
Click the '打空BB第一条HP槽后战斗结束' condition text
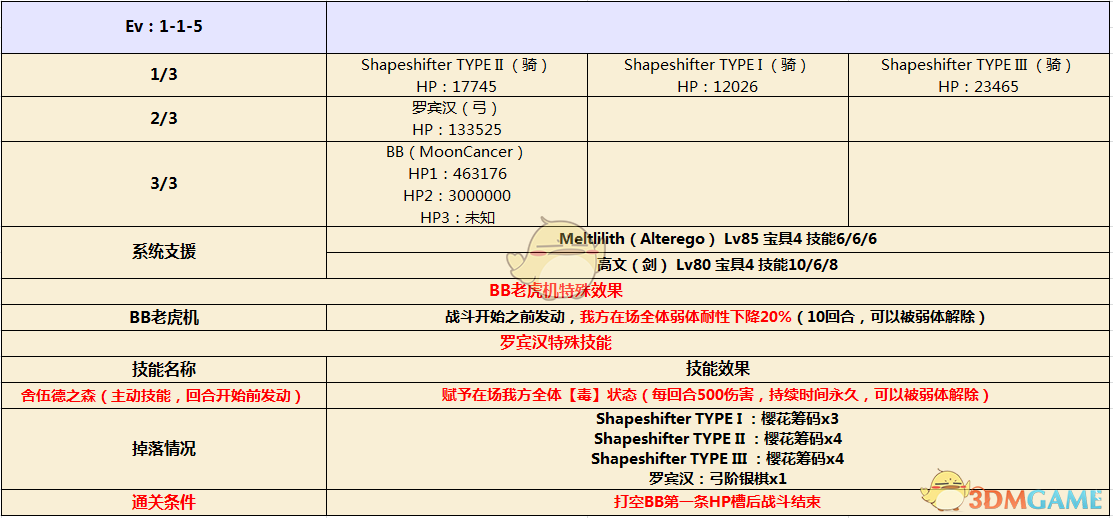[x=718, y=502]
